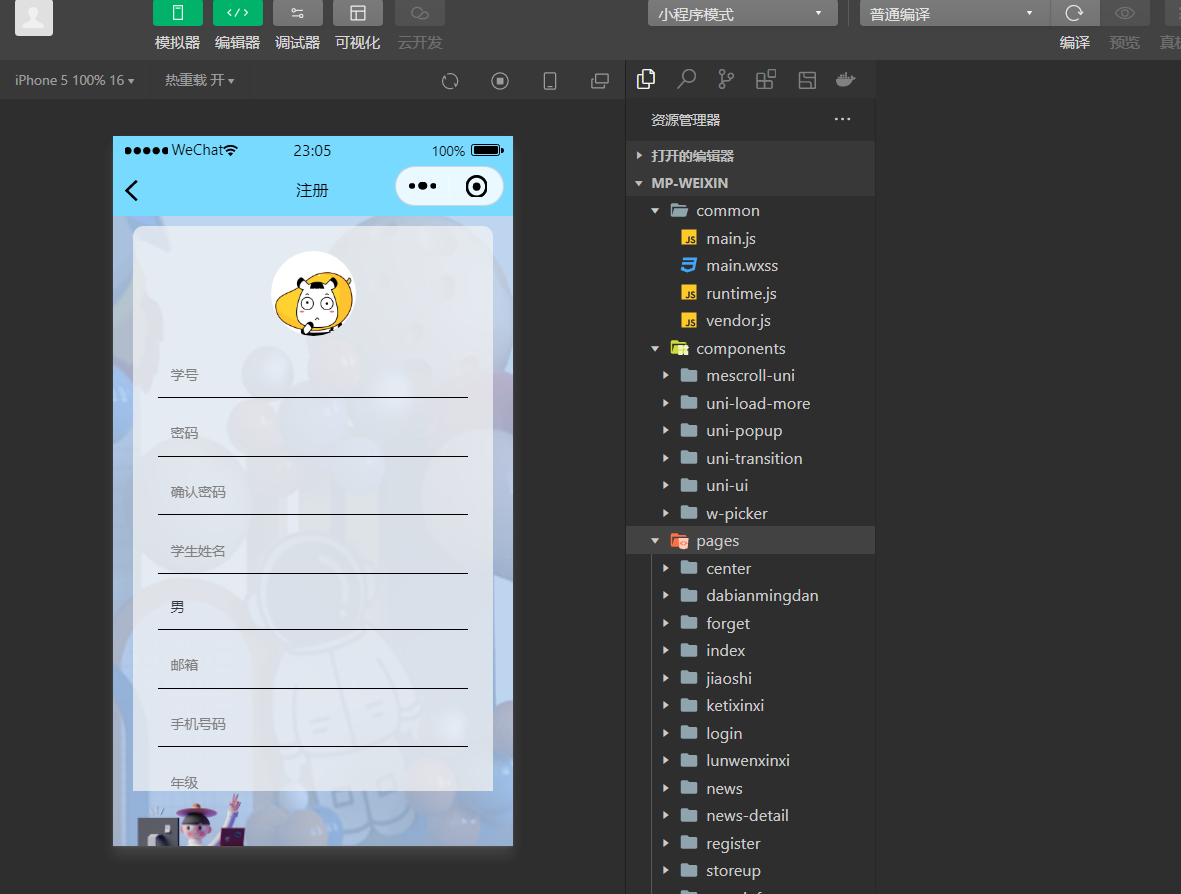Toggle the editor (编辑器) panel button
Screen dimensions: 1181x894
tap(237, 13)
